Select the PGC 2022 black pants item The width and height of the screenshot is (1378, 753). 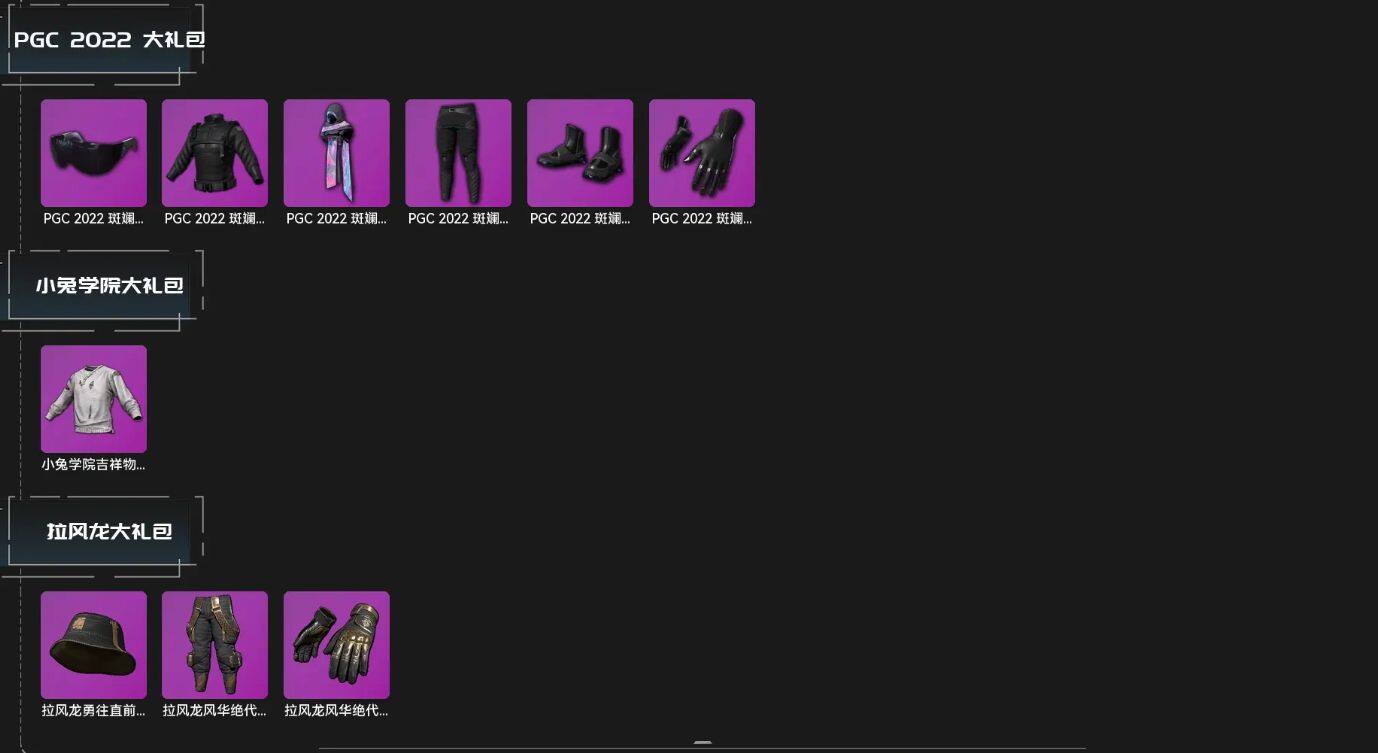pos(458,153)
